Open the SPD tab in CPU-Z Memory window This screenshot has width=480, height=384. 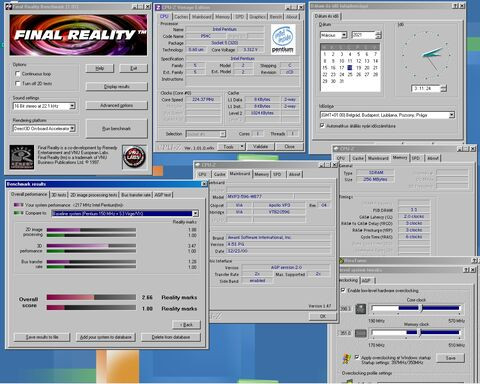click(416, 158)
